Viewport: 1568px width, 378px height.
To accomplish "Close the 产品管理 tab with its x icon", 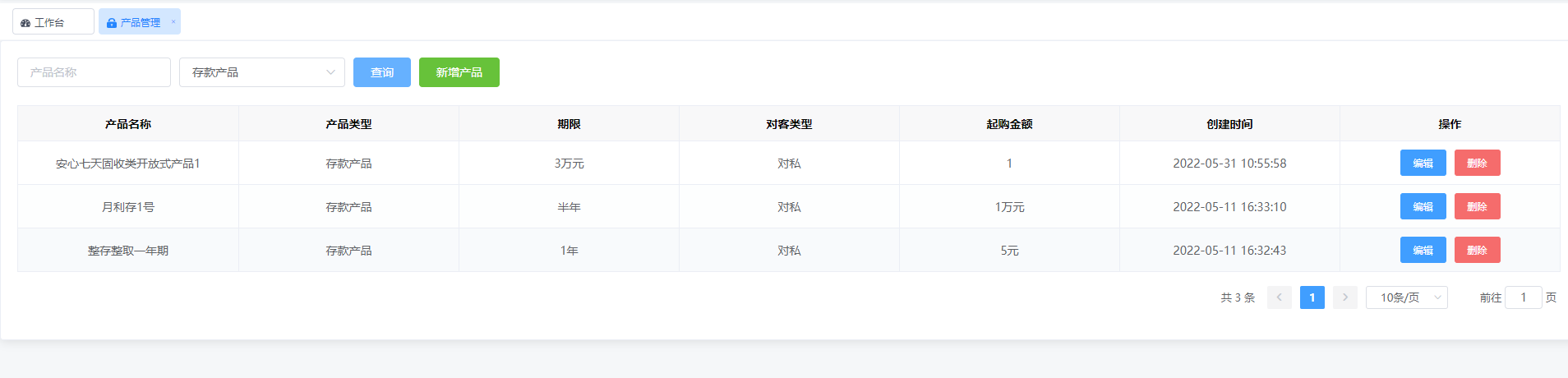I will pos(173,22).
